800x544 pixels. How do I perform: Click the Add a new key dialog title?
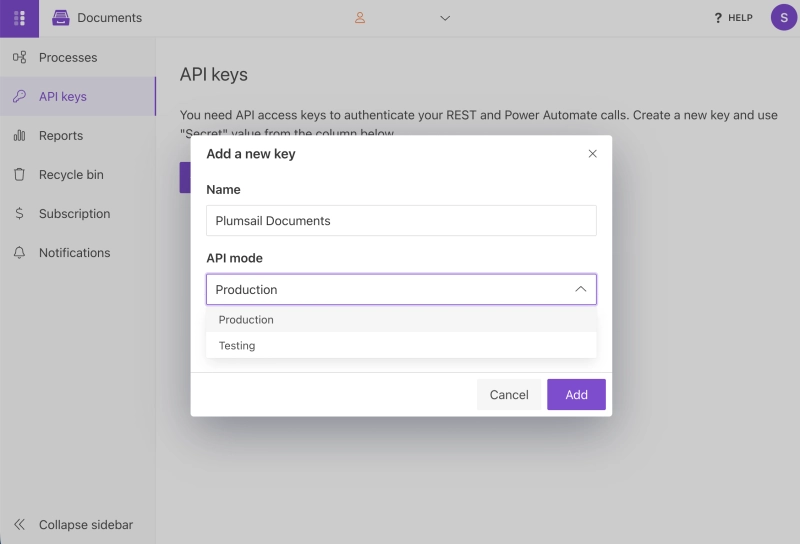[x=251, y=154]
